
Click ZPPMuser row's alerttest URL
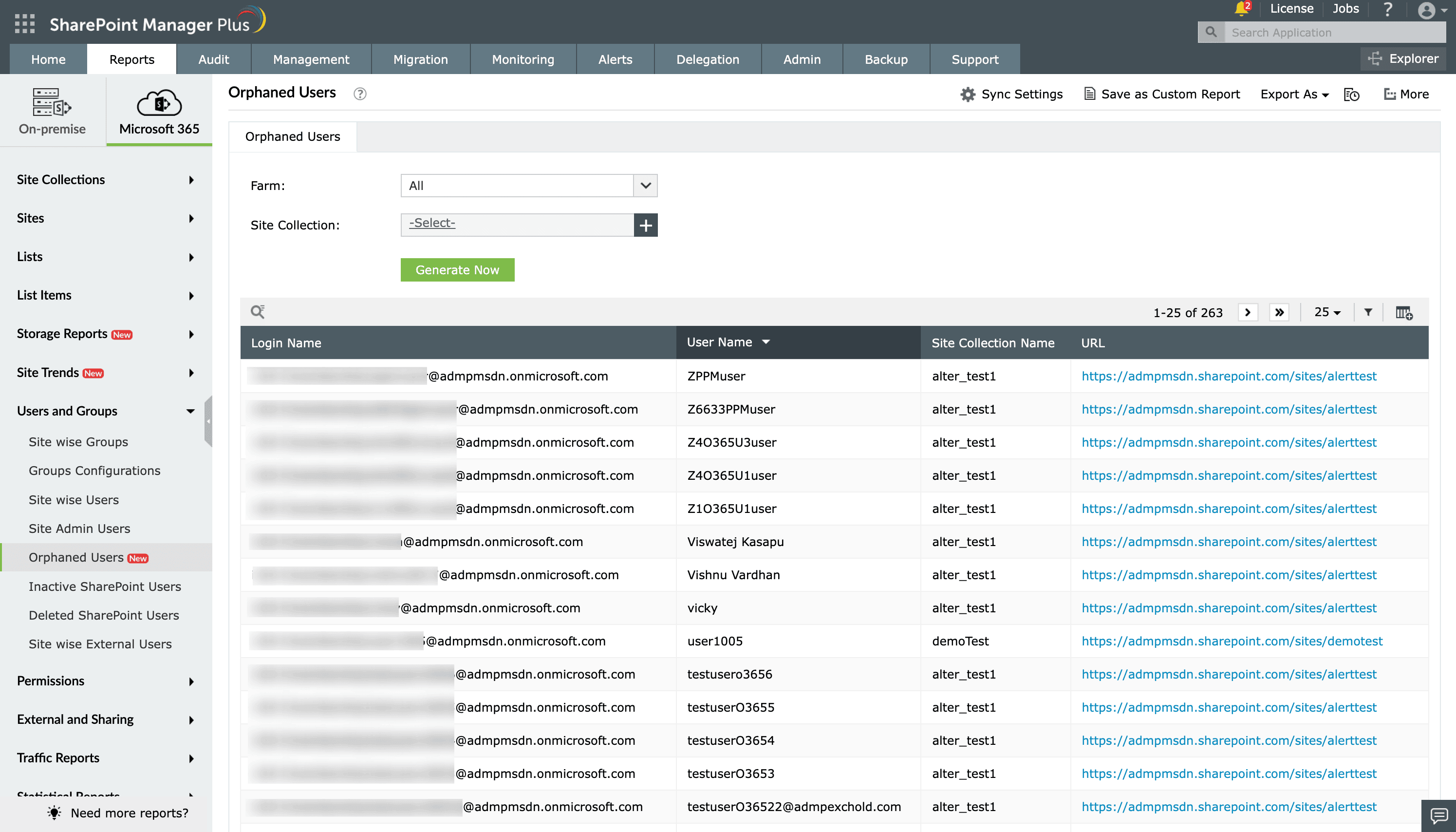[1229, 376]
